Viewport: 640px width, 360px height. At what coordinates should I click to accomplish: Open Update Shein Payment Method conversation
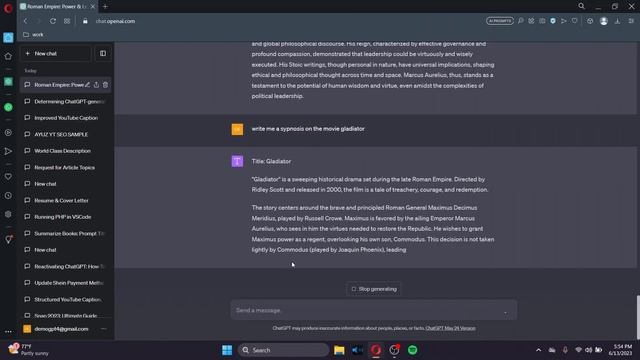coord(65,283)
